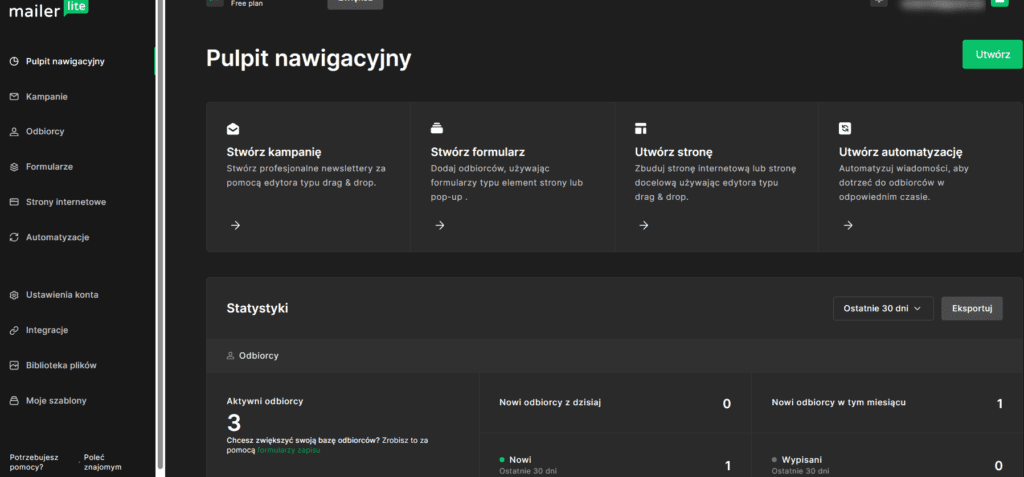Select Automatyzacje in the sidebar
This screenshot has width=1024, height=477.
tap(57, 238)
